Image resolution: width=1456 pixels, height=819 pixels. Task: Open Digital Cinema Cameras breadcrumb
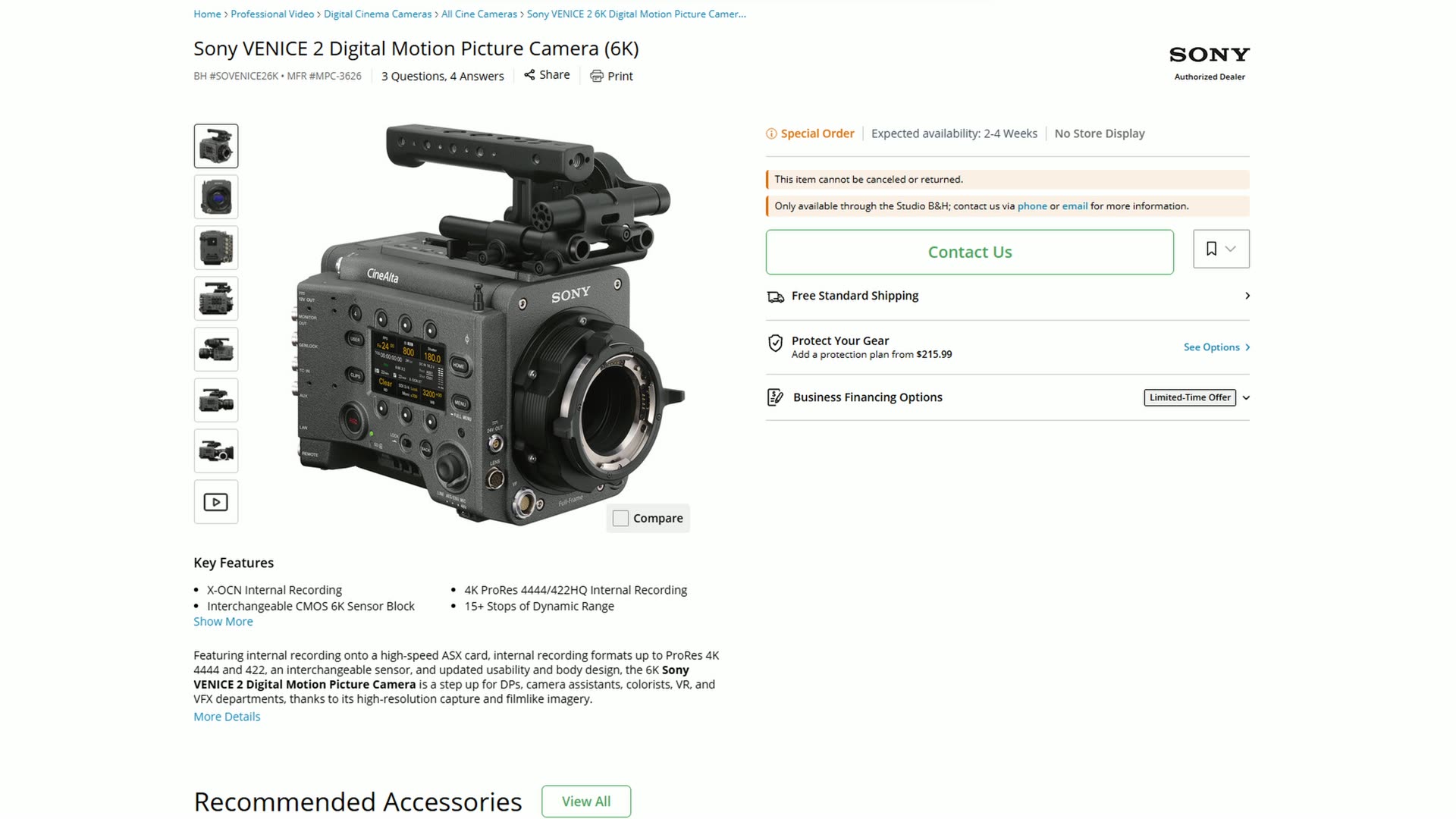tap(378, 14)
